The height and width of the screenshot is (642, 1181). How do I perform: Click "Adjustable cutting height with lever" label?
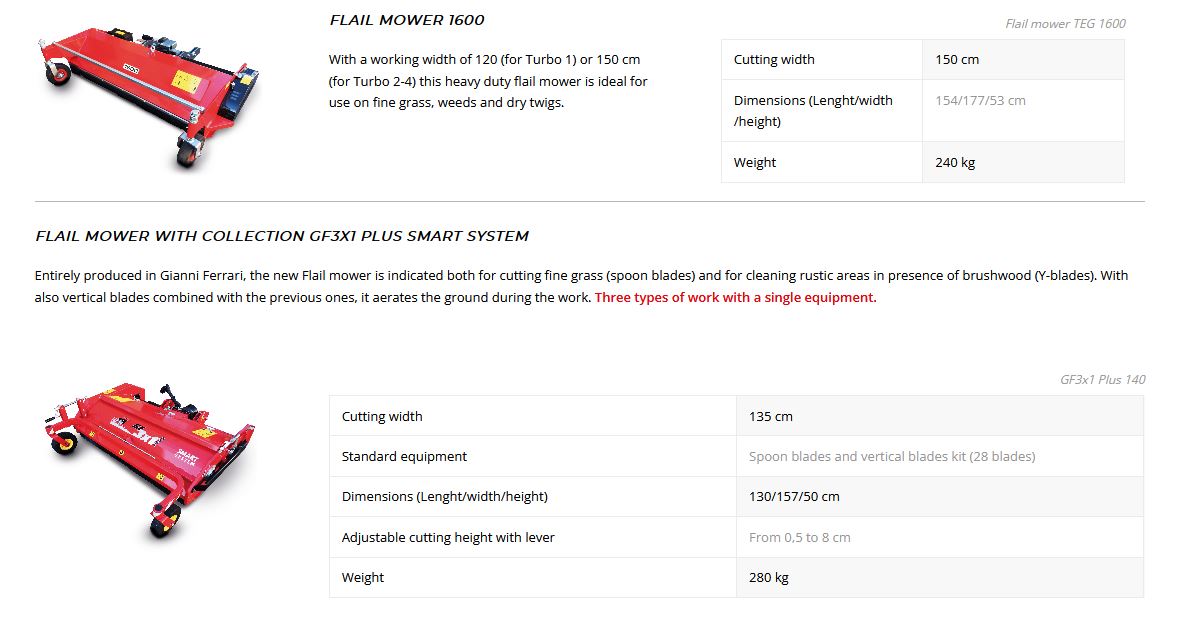448,538
